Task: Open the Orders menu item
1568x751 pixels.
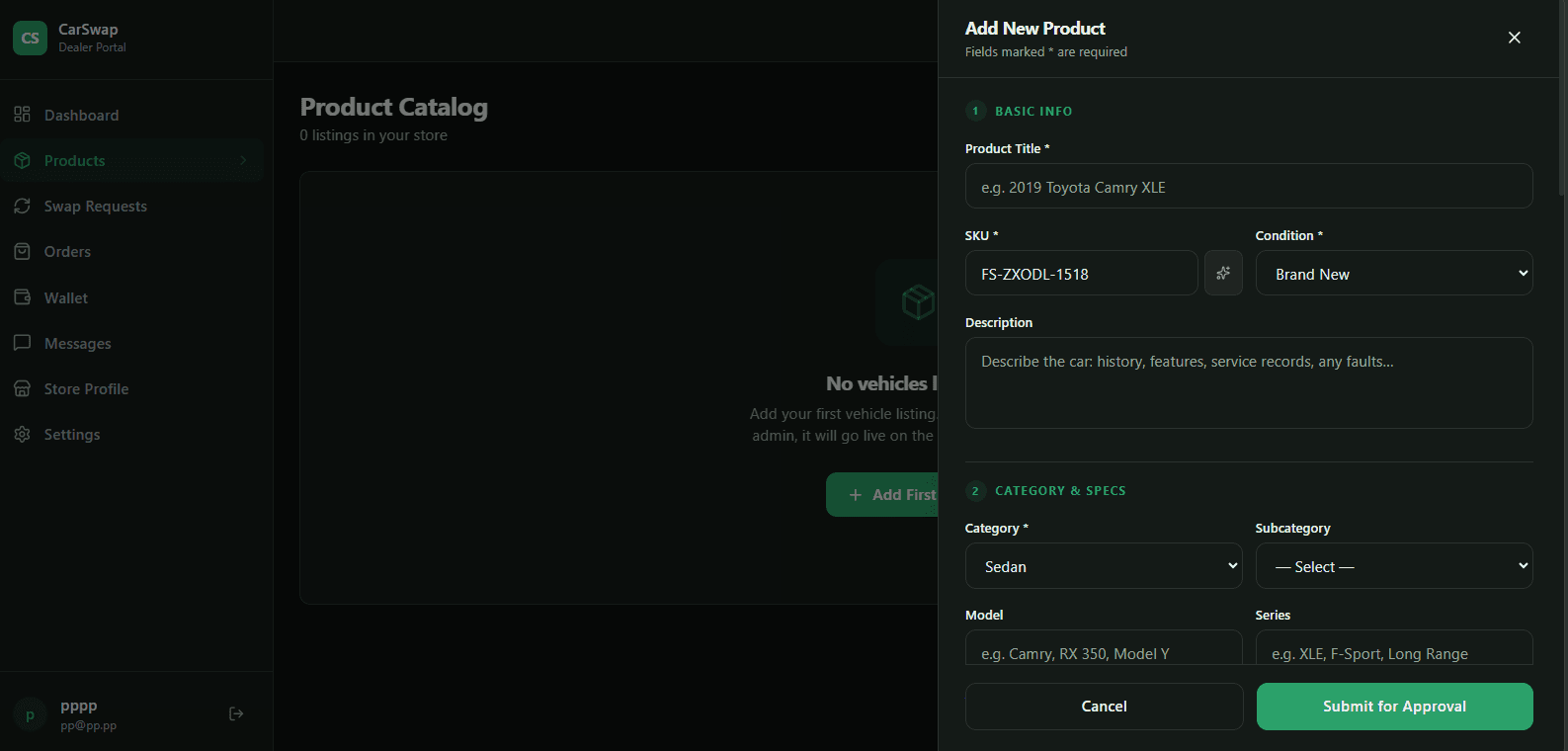Action: pyautogui.click(x=132, y=251)
